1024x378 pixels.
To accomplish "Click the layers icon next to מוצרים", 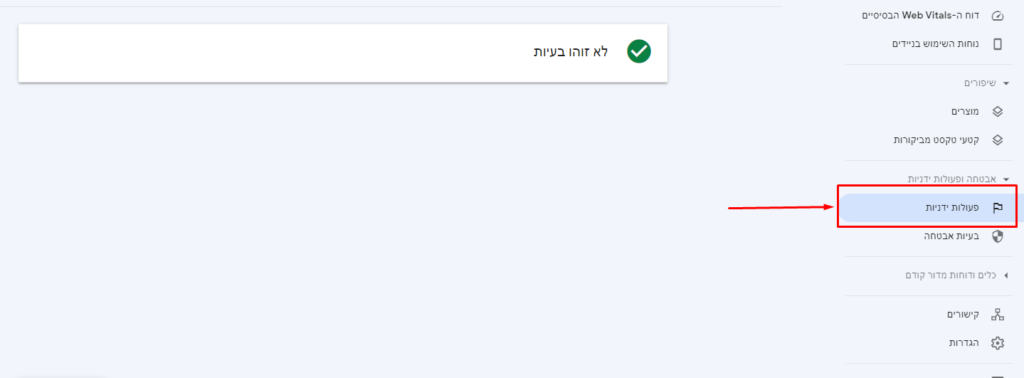I will tap(997, 112).
